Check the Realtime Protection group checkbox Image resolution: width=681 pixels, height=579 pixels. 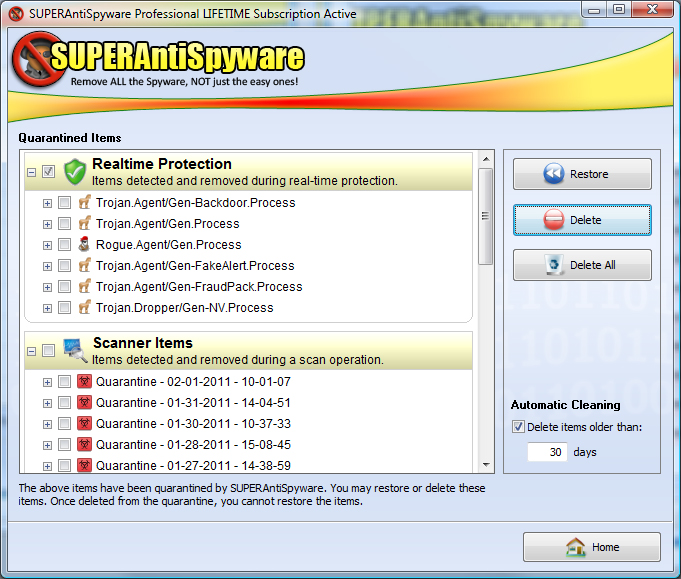pyautogui.click(x=49, y=172)
